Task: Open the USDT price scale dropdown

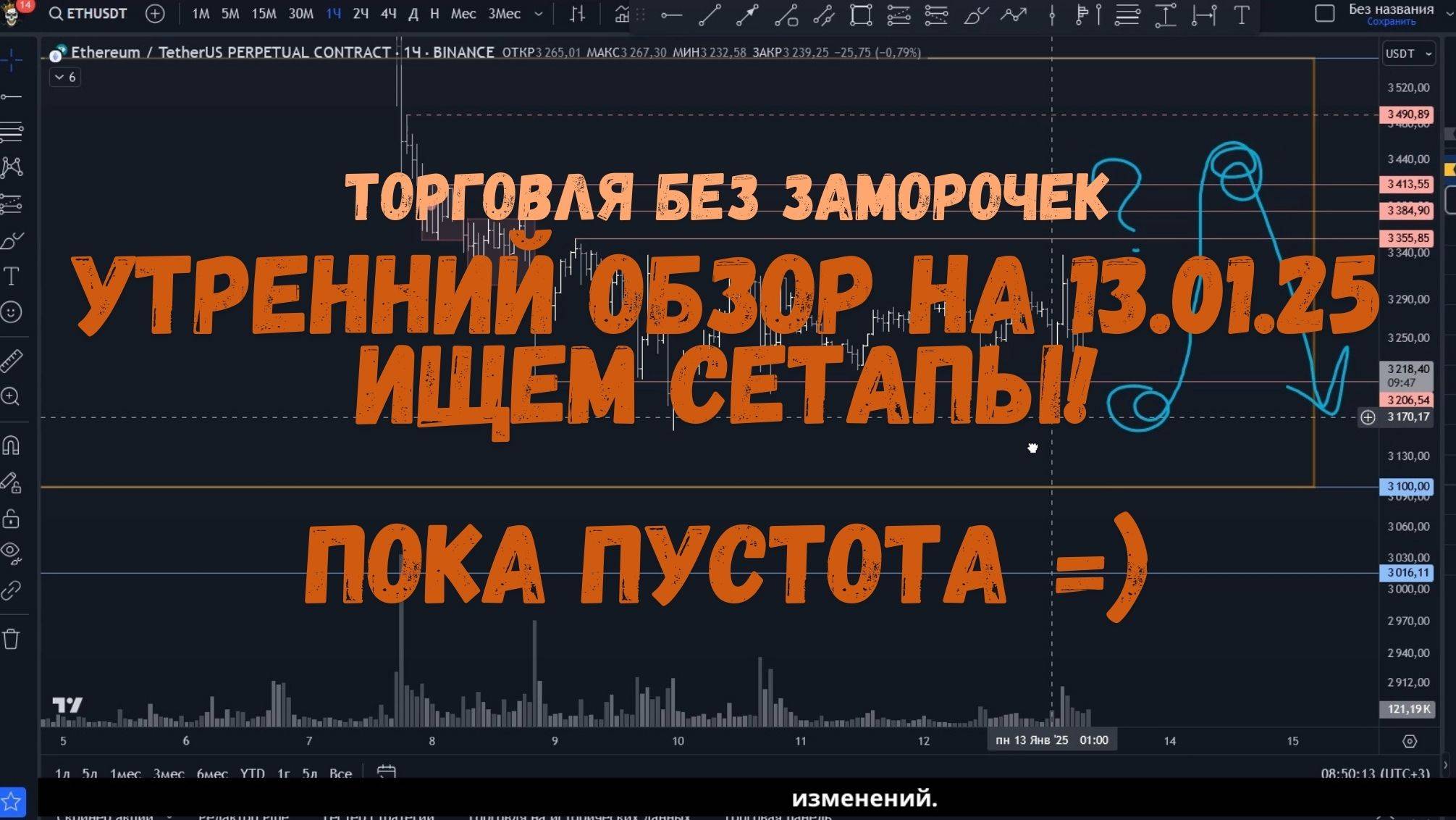Action: point(1407,53)
